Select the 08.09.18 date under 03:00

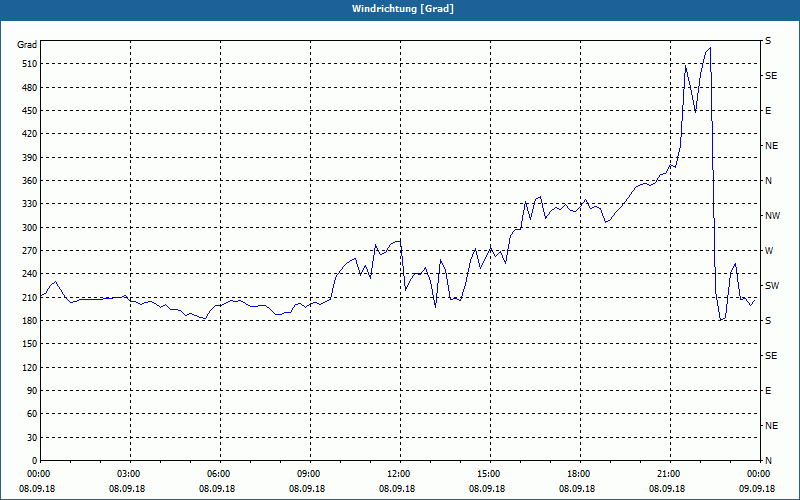(127, 488)
